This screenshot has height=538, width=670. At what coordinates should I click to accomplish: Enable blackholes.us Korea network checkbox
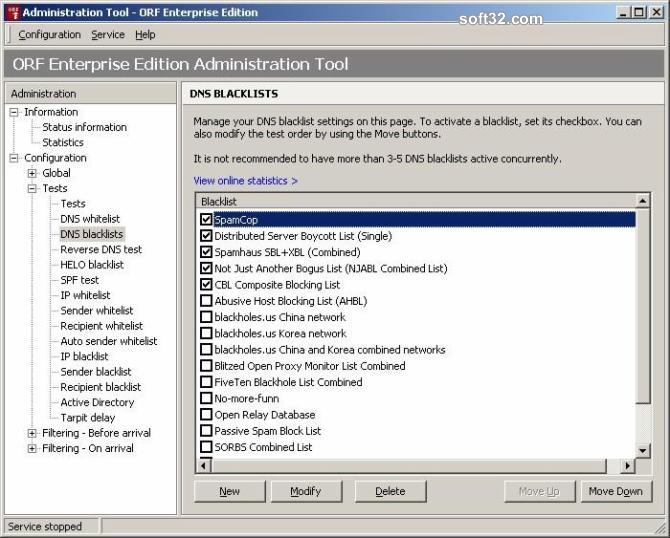[x=206, y=333]
